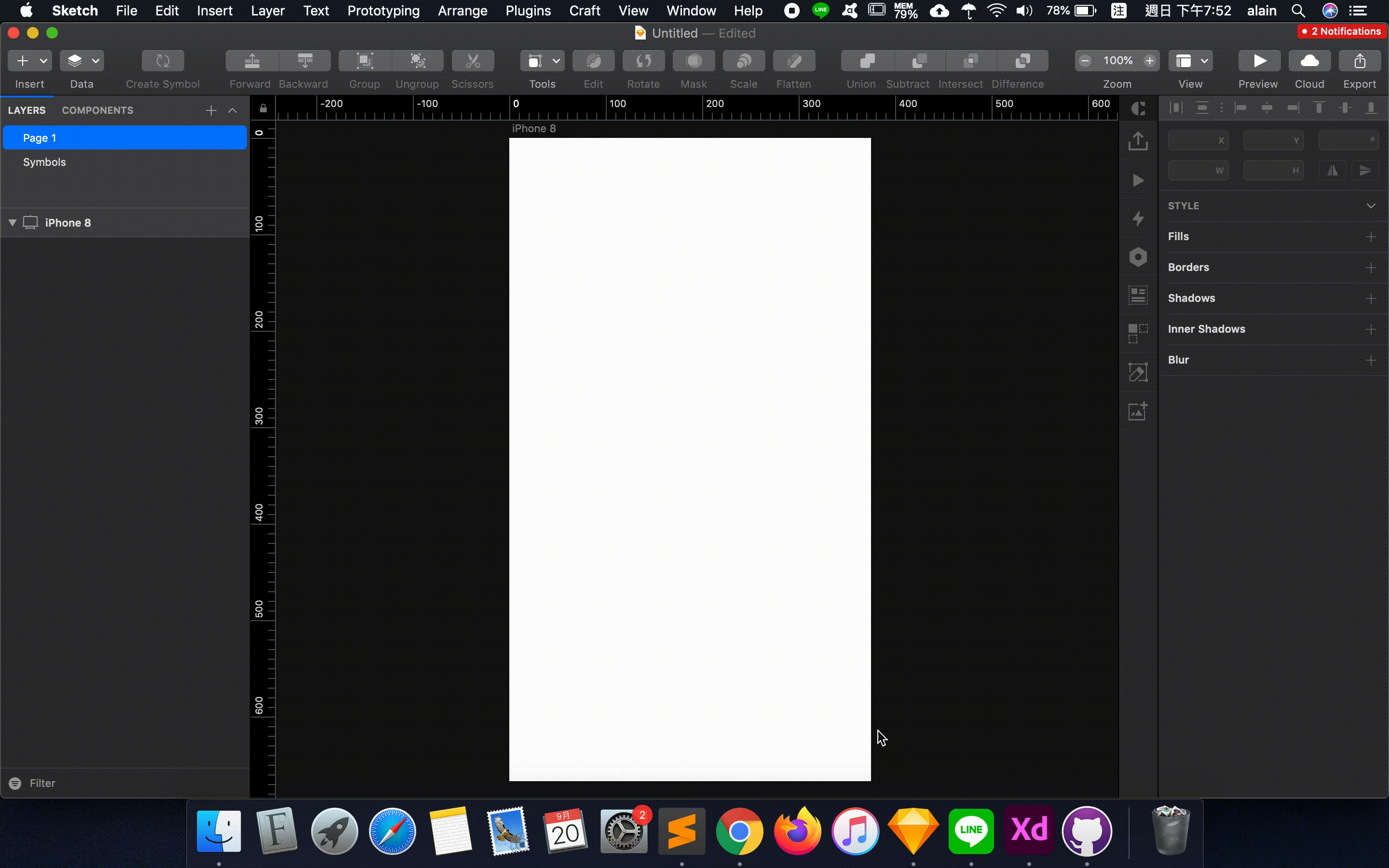
Task: Collapse the iPhone 8 artboard layer
Action: (12, 223)
